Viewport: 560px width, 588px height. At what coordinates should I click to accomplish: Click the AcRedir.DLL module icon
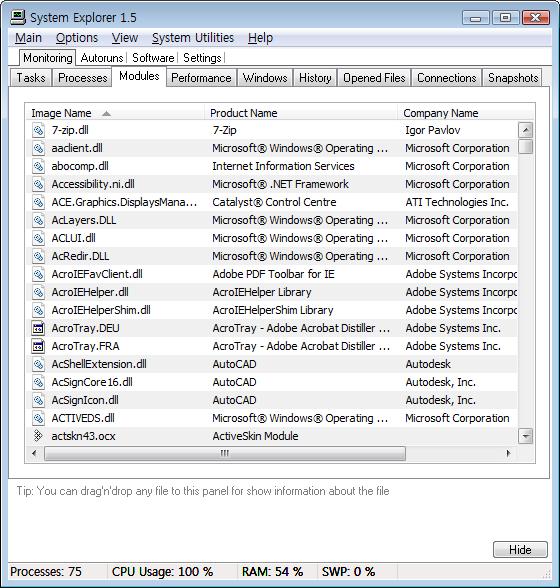(38, 256)
